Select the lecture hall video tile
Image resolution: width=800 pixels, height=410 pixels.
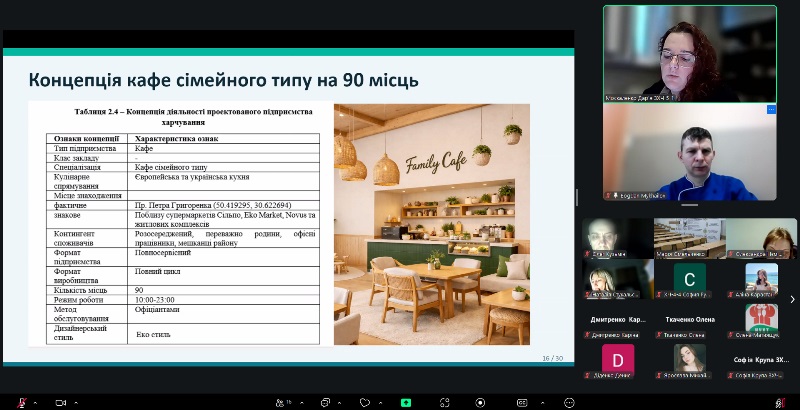689,238
